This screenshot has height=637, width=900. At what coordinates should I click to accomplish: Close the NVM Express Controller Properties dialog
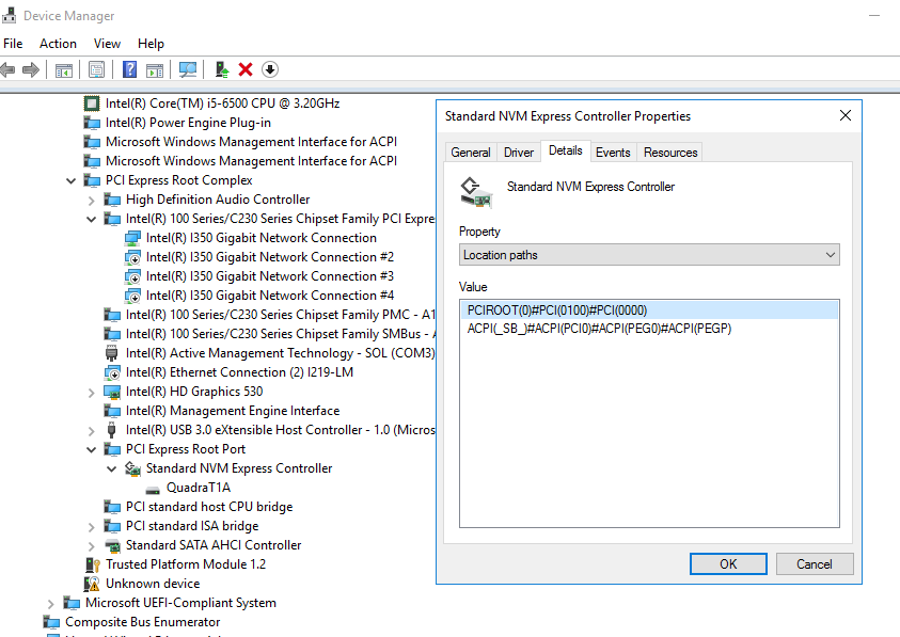[x=845, y=116]
